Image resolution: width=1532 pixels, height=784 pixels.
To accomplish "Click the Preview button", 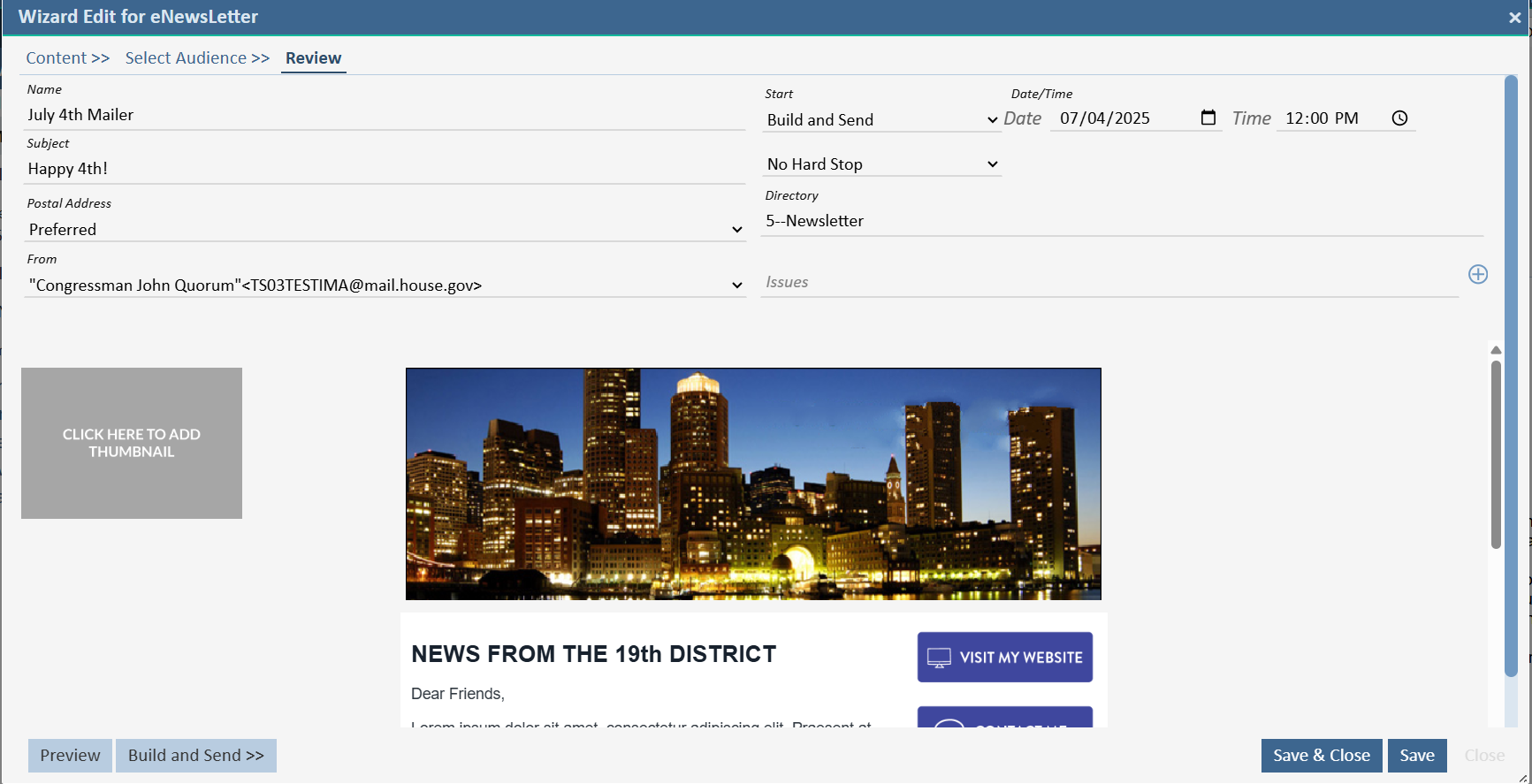I will coord(70,756).
